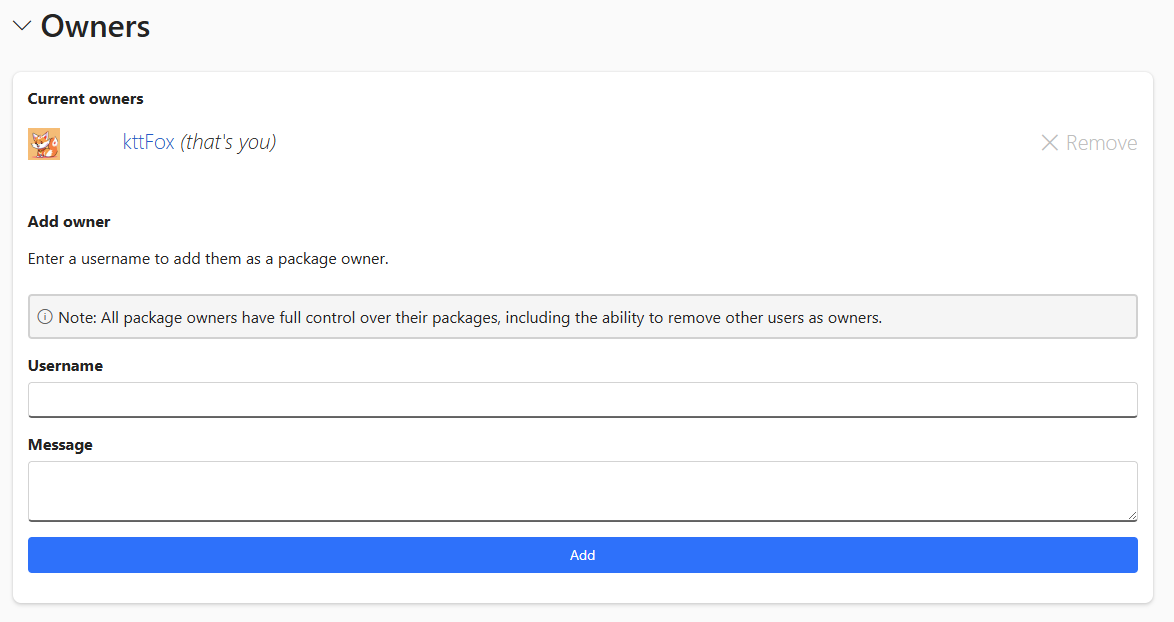Click the info icon in the note
The image size is (1174, 622).
coord(45,317)
